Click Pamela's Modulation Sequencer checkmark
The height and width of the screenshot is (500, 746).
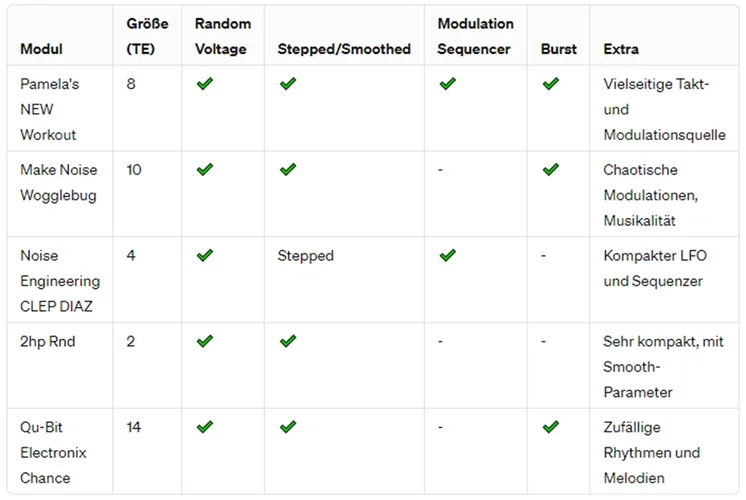click(447, 84)
